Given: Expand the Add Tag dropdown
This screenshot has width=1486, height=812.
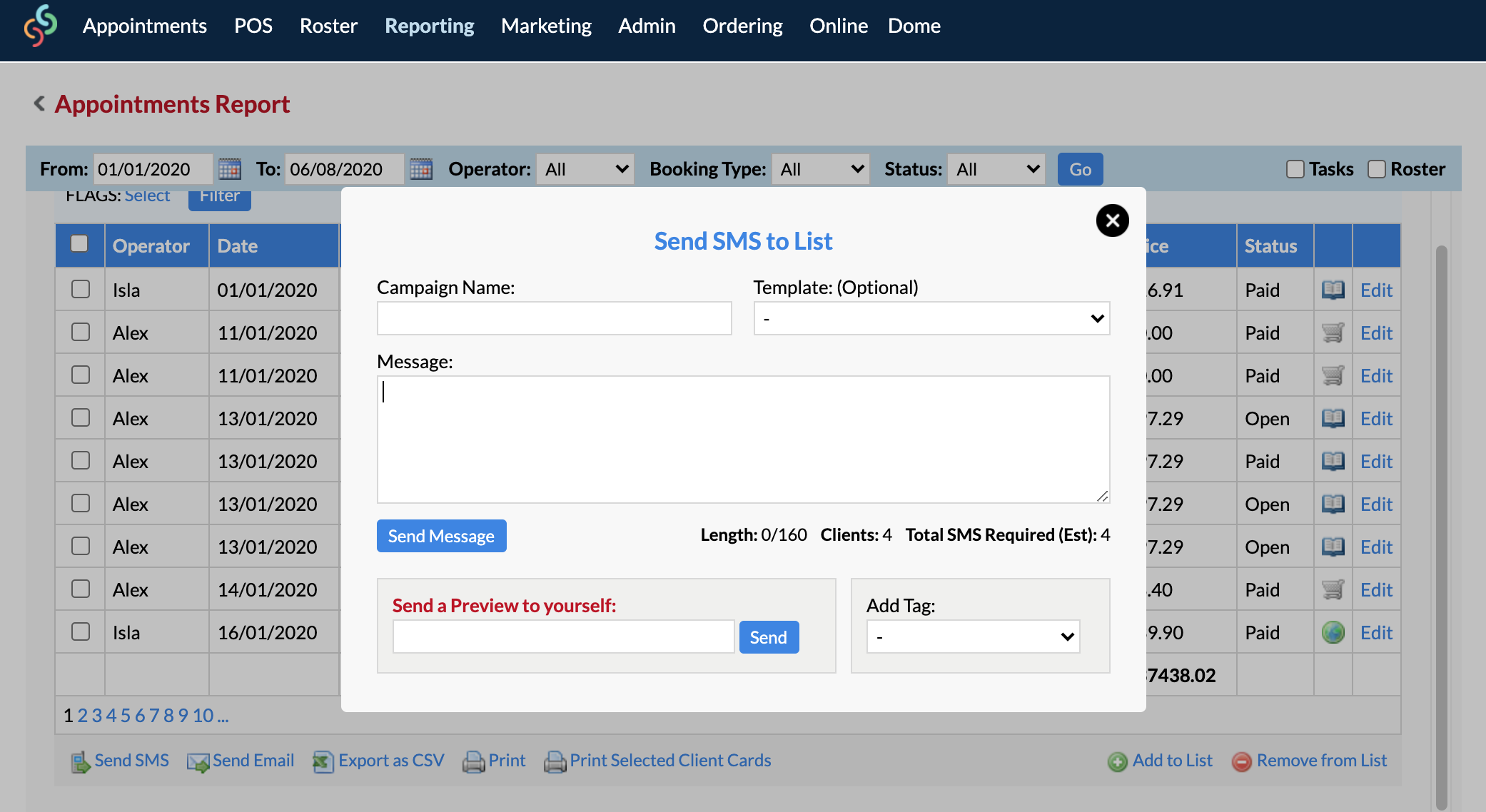Looking at the screenshot, I should (973, 636).
